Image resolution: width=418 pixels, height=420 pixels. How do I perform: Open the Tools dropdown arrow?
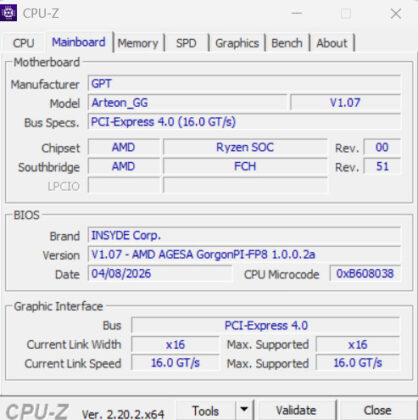pos(245,410)
